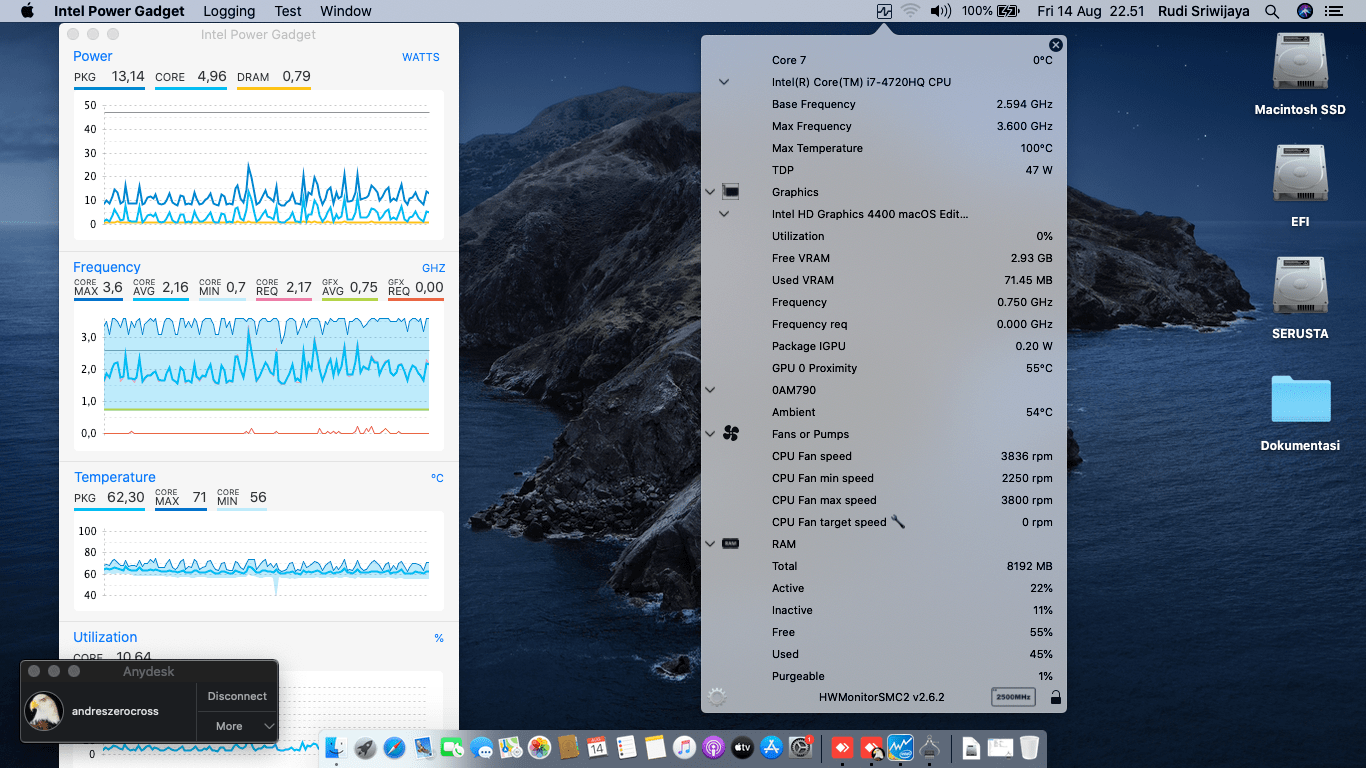
Task: Click the Siri icon in menu bar
Action: click(x=1304, y=11)
